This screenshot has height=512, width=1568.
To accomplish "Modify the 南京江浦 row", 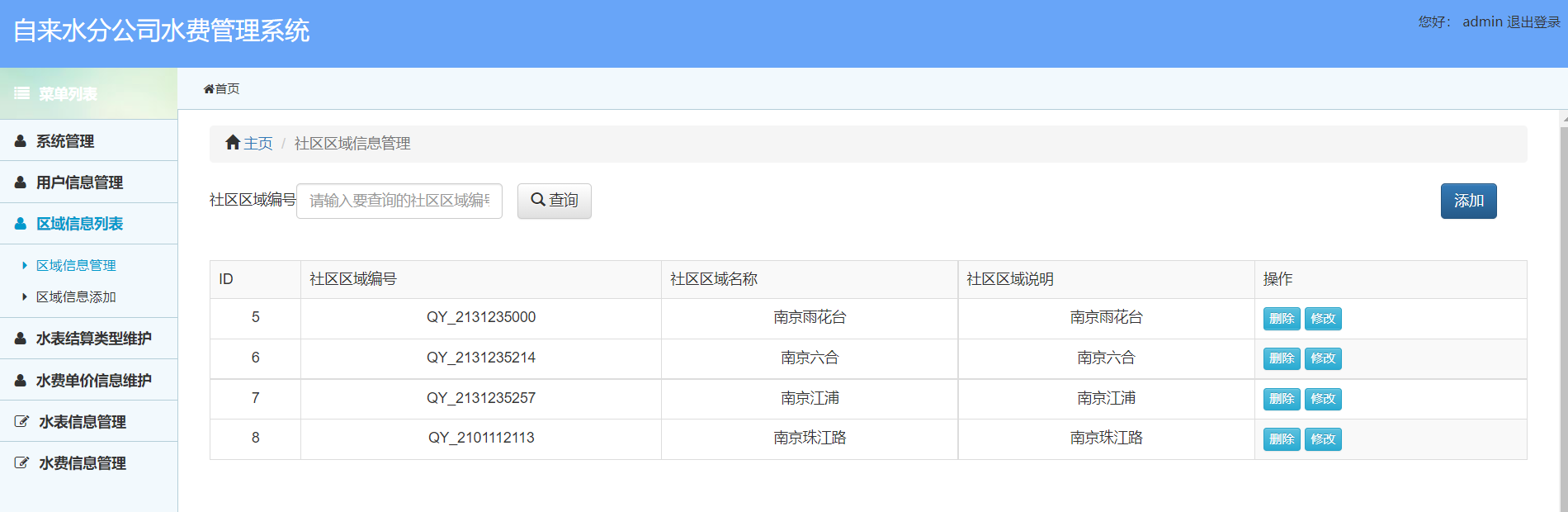I will pos(1323,399).
